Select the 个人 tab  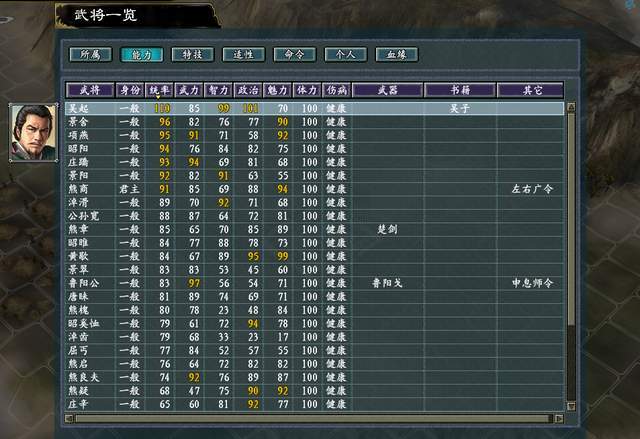coord(346,54)
